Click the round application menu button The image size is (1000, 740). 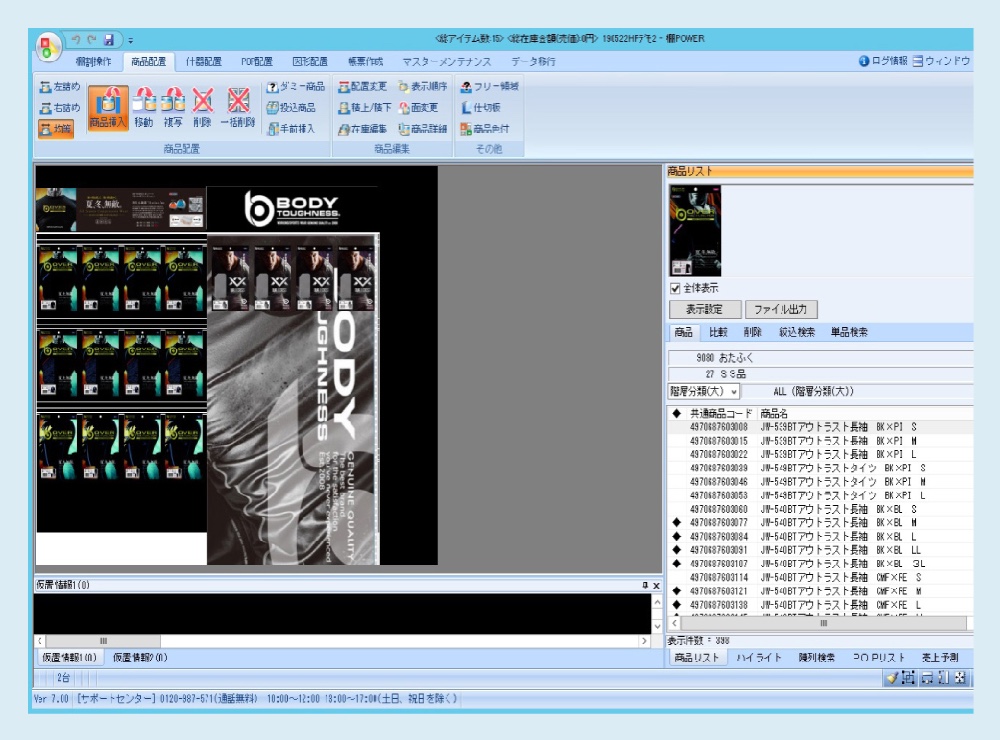pos(48,47)
